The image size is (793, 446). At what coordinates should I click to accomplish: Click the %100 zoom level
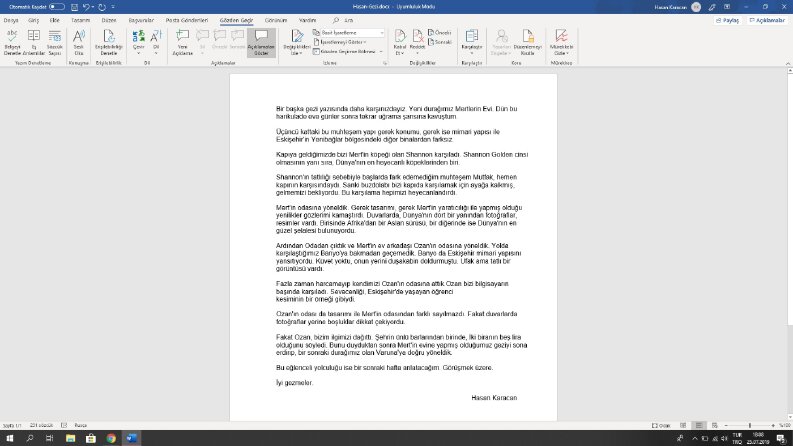pyautogui.click(x=784, y=425)
